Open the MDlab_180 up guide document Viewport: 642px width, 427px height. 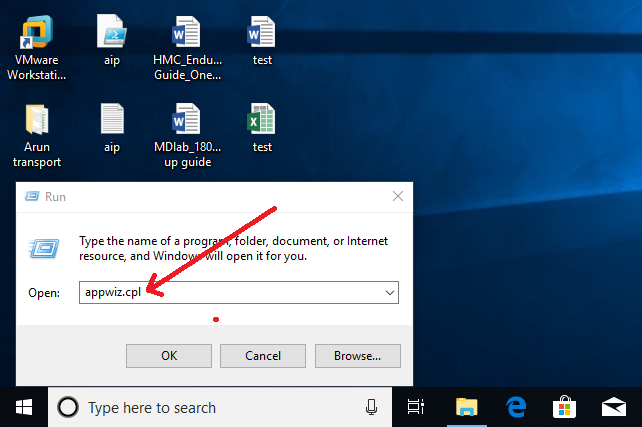pos(187,136)
